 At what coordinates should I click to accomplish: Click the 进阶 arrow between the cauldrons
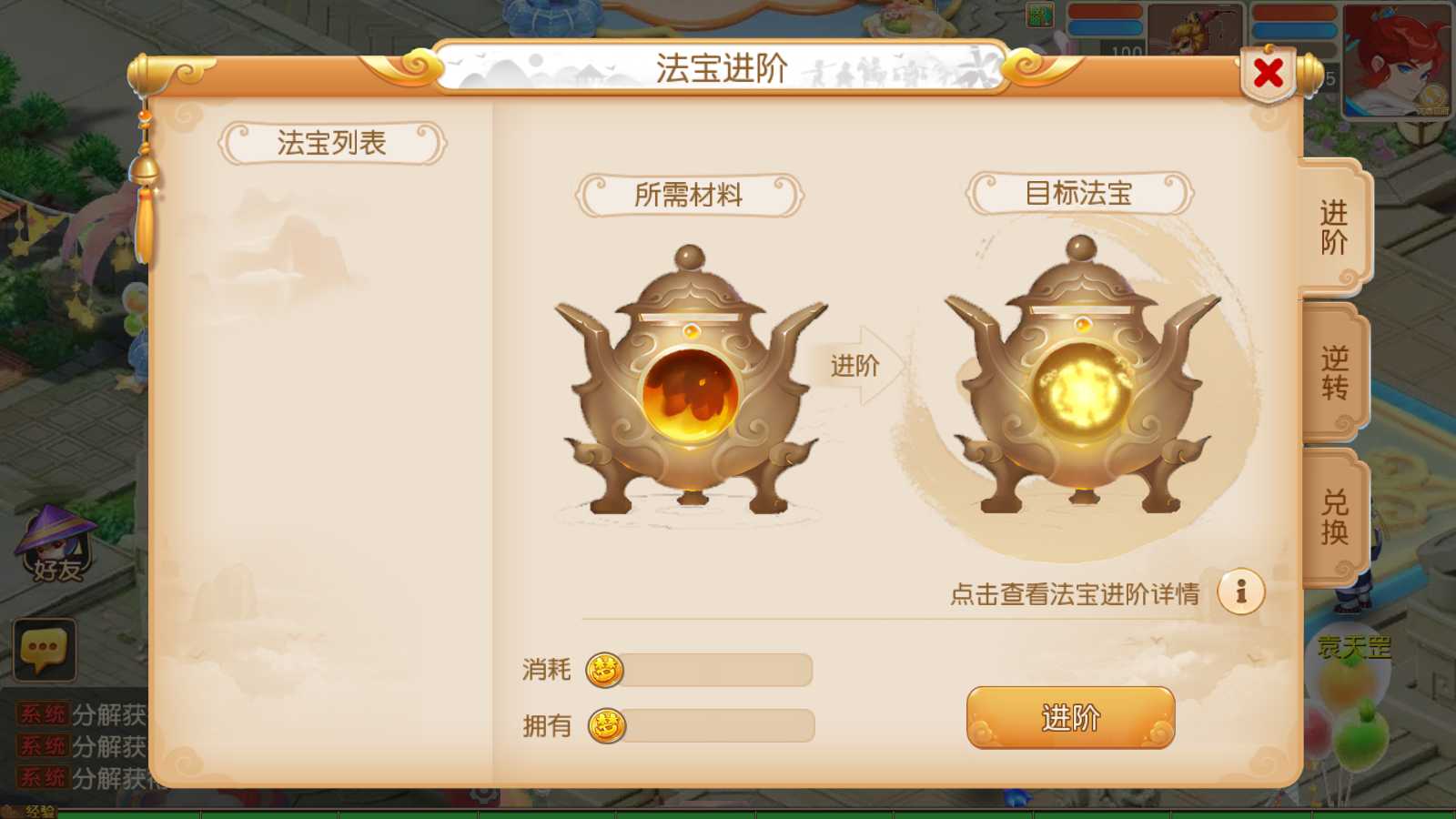(858, 365)
